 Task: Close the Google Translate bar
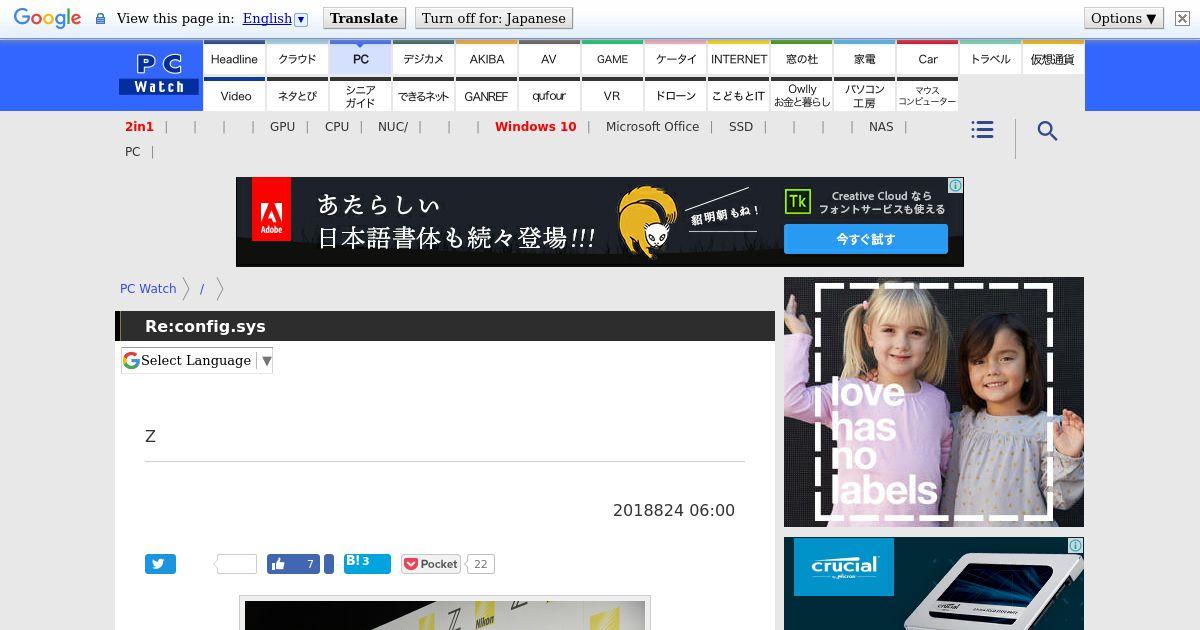point(1182,18)
